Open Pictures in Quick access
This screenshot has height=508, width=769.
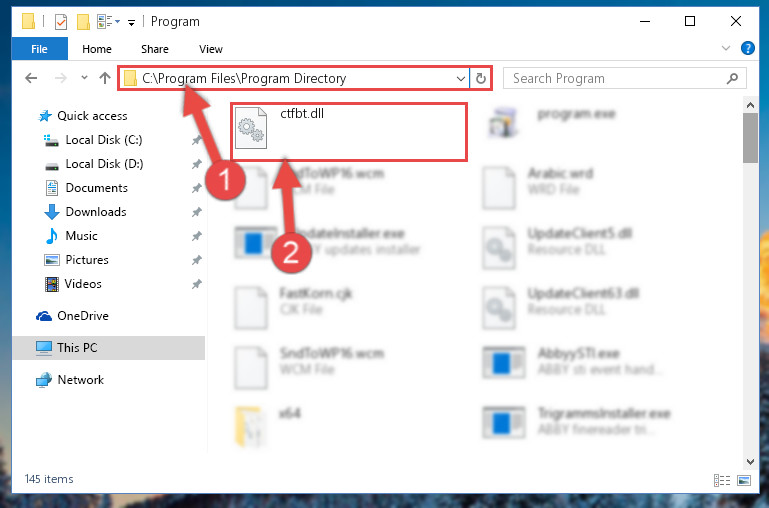[87, 260]
